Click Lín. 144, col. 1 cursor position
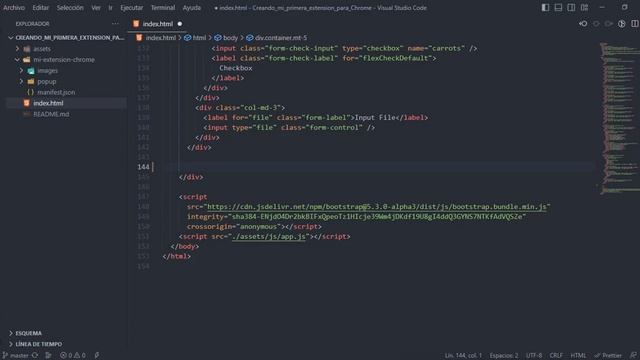 (x=463, y=356)
